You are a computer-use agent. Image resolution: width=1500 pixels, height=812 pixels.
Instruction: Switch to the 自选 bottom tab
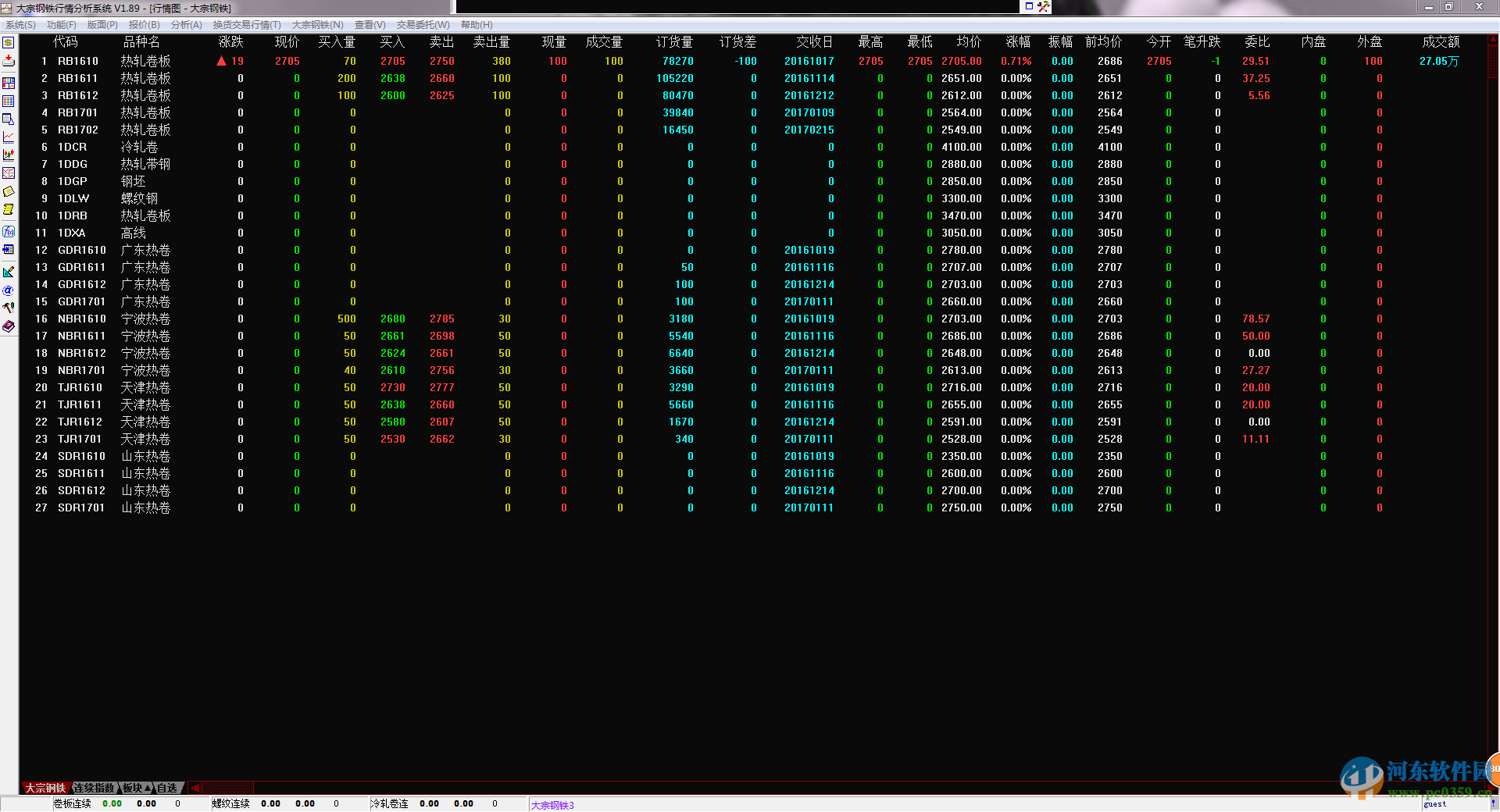coord(167,788)
